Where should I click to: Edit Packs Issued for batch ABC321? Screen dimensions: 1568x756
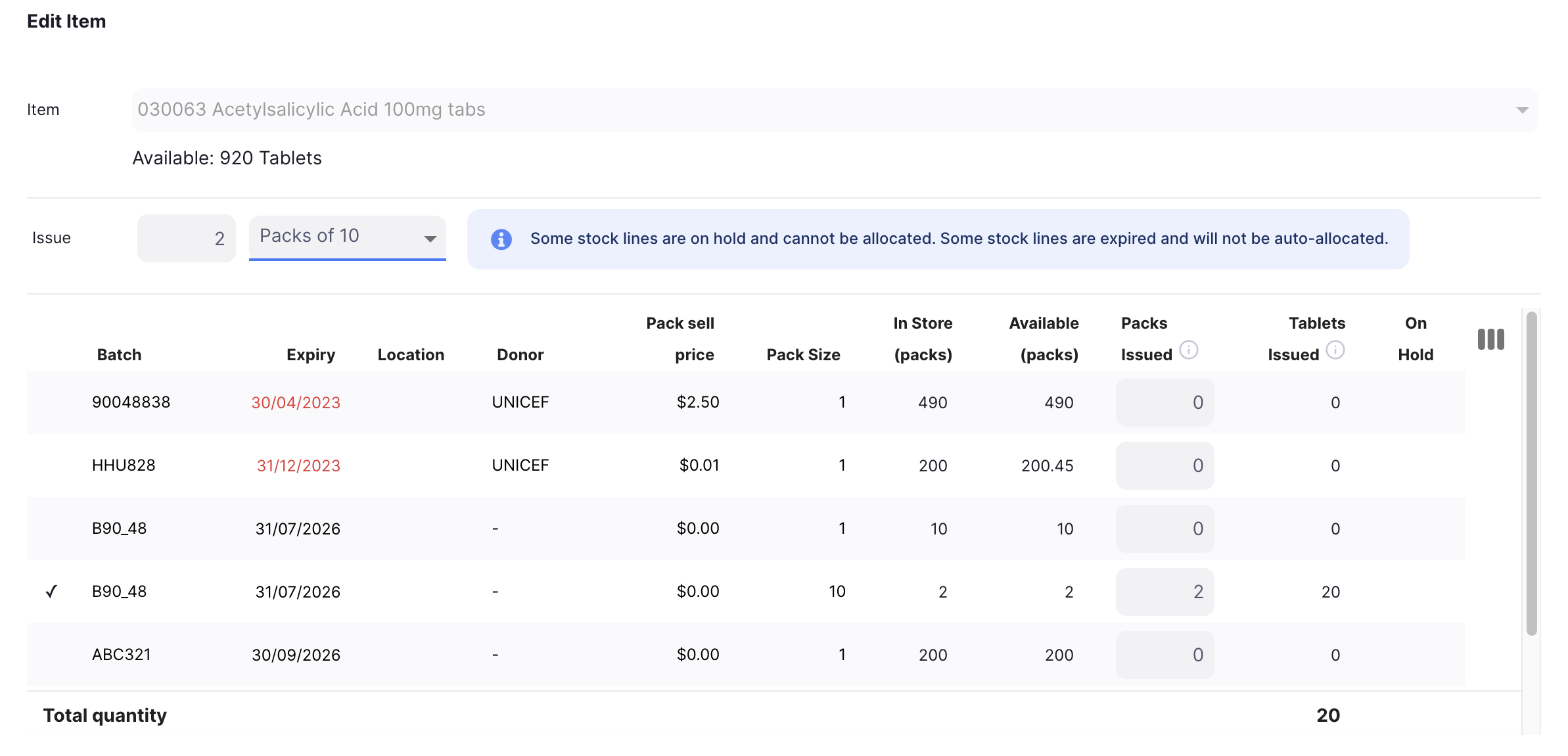click(x=1164, y=655)
